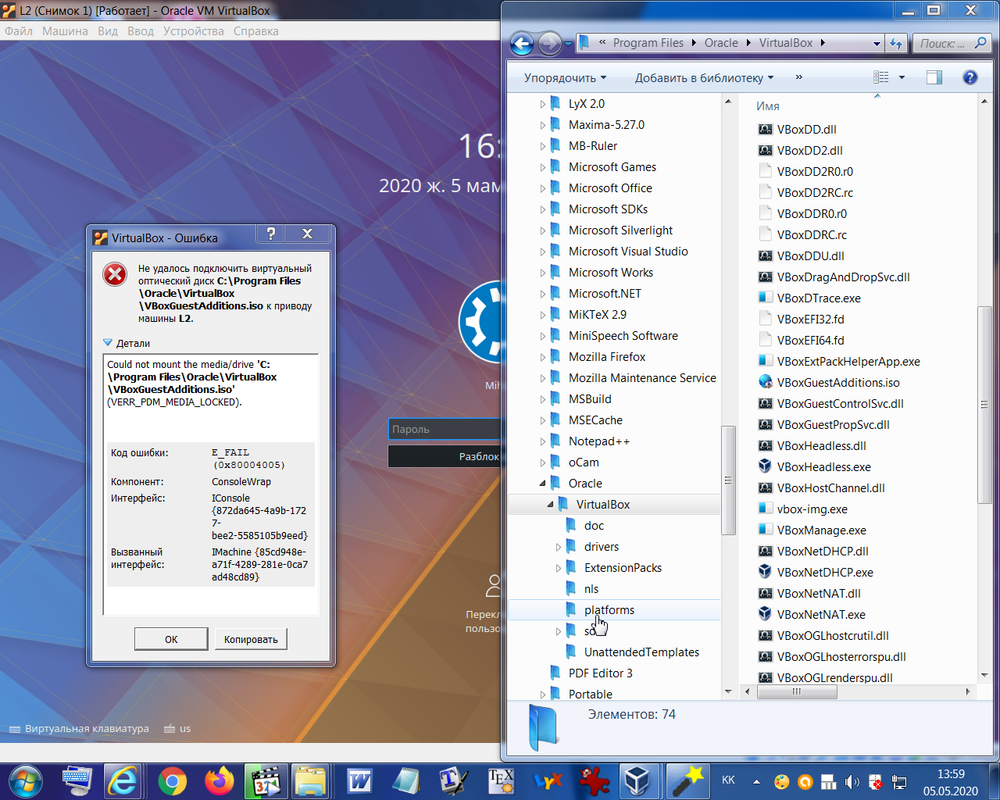The width and height of the screenshot is (1000, 800).
Task: Click Oracle breadcrumb in address bar
Action: [721, 43]
